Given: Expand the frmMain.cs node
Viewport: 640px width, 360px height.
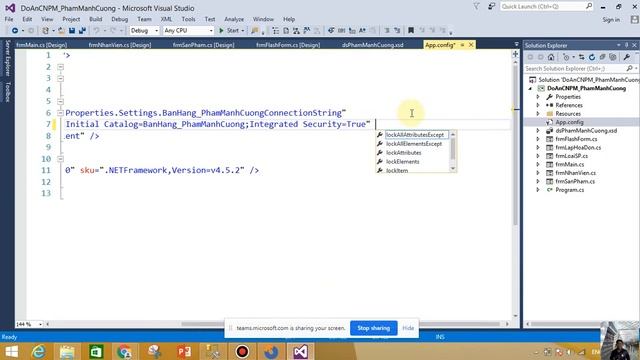Looking at the screenshot, I should [538, 164].
